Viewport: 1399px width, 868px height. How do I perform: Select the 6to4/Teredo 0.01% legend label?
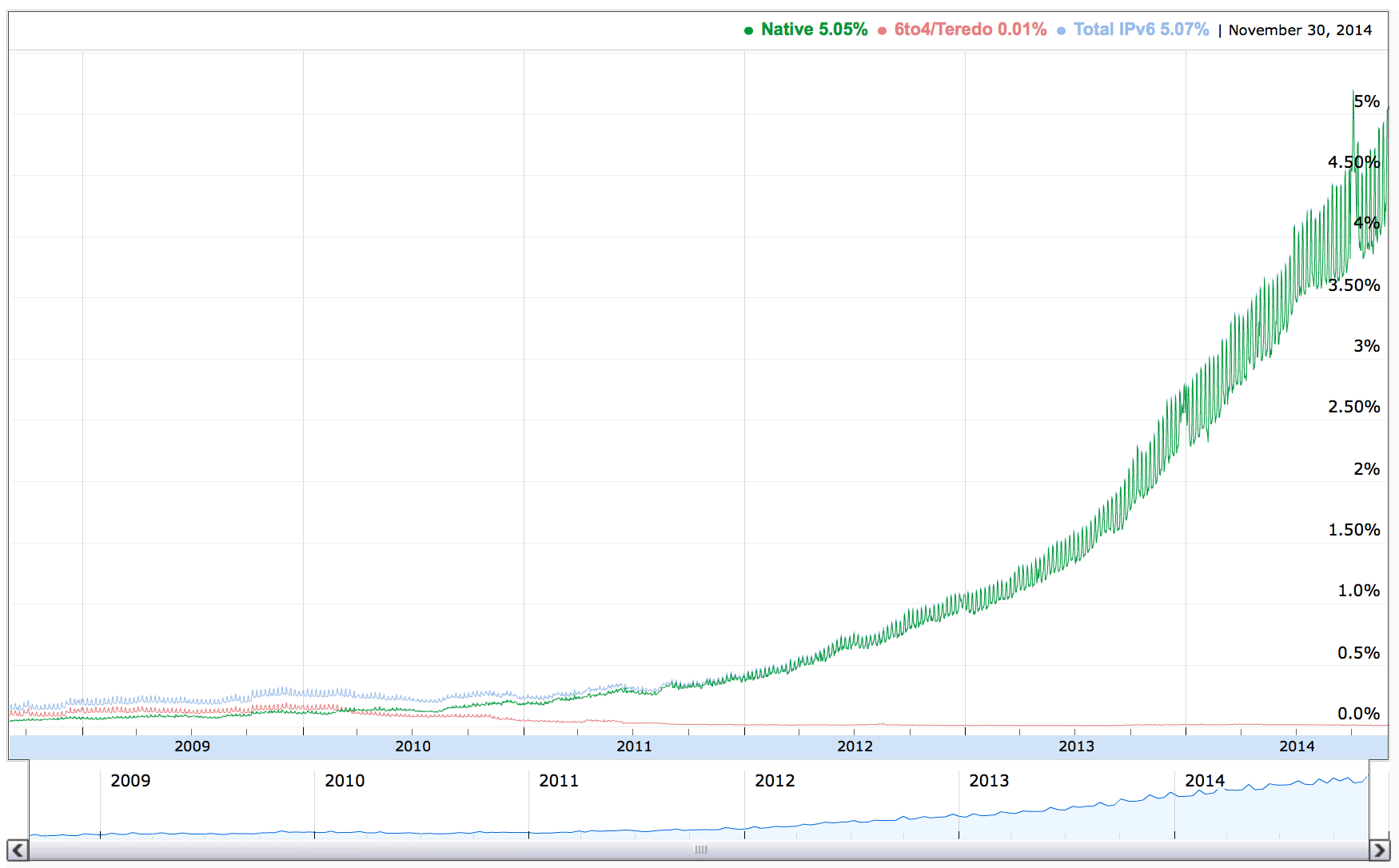pyautogui.click(x=970, y=30)
